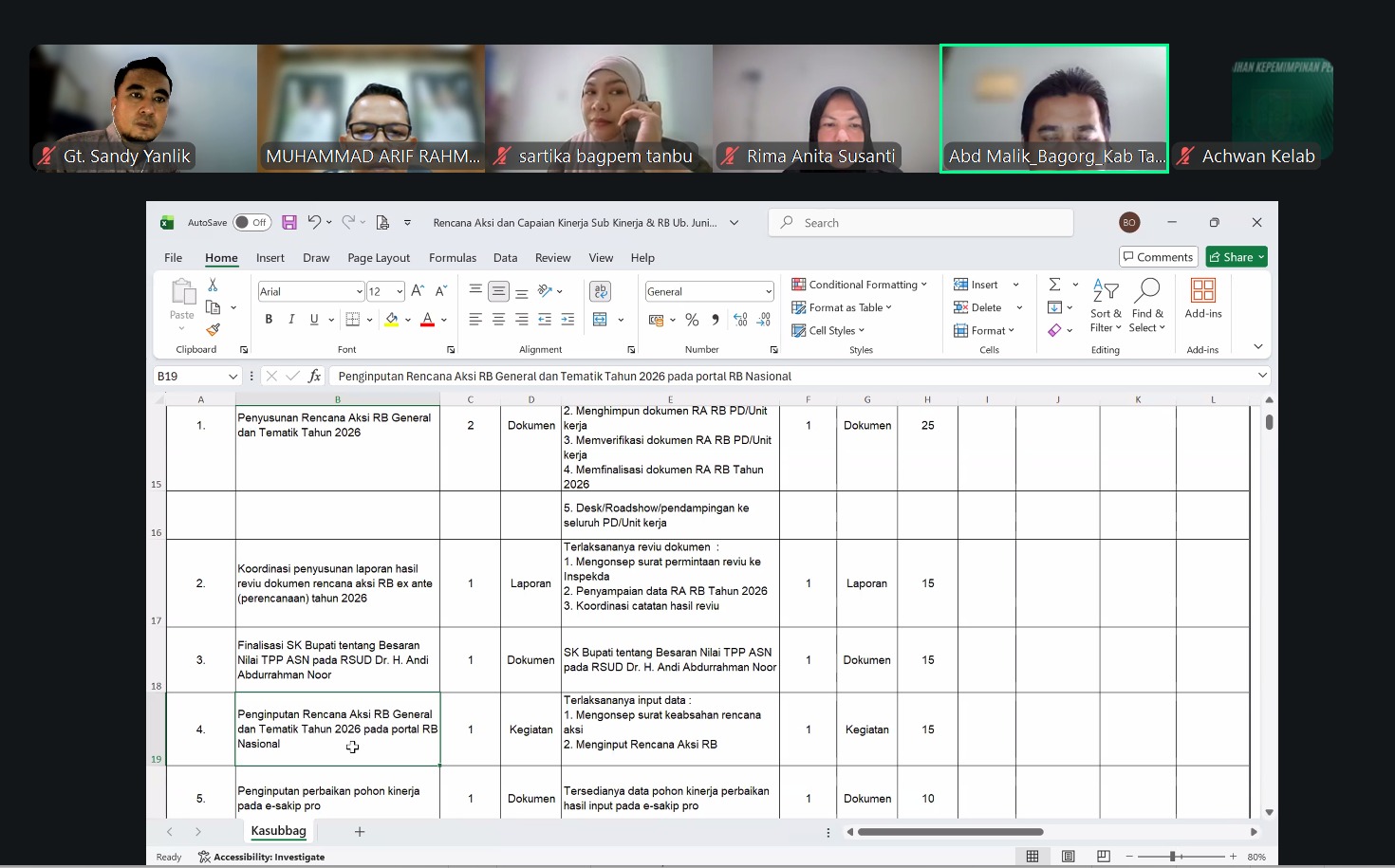
Task: Click the Insert Function fx icon
Action: coord(314,376)
